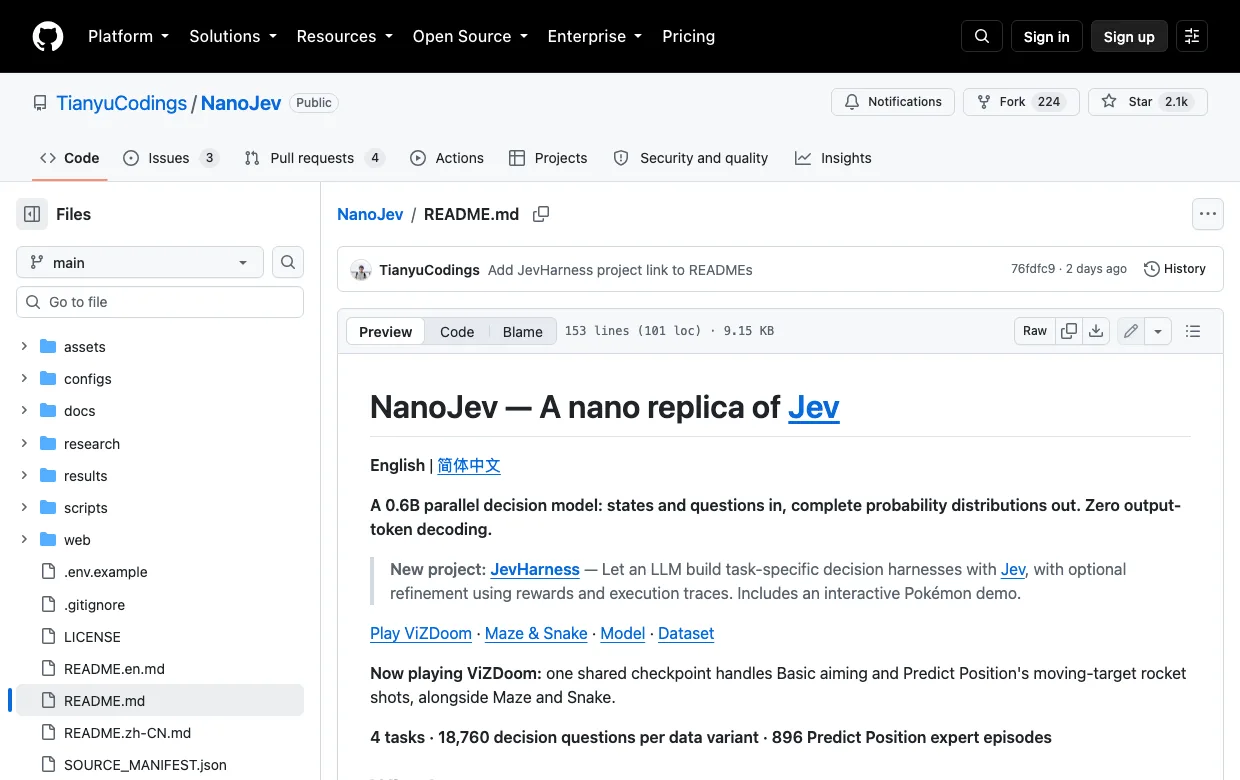Open the appearance settings icon beside Sign up

(1192, 36)
